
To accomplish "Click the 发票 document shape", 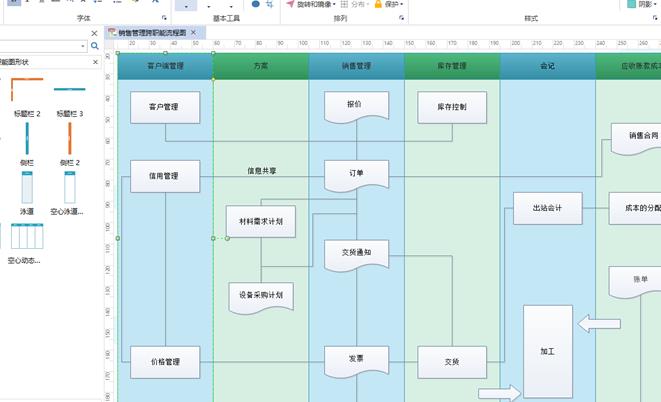I will pos(357,361).
